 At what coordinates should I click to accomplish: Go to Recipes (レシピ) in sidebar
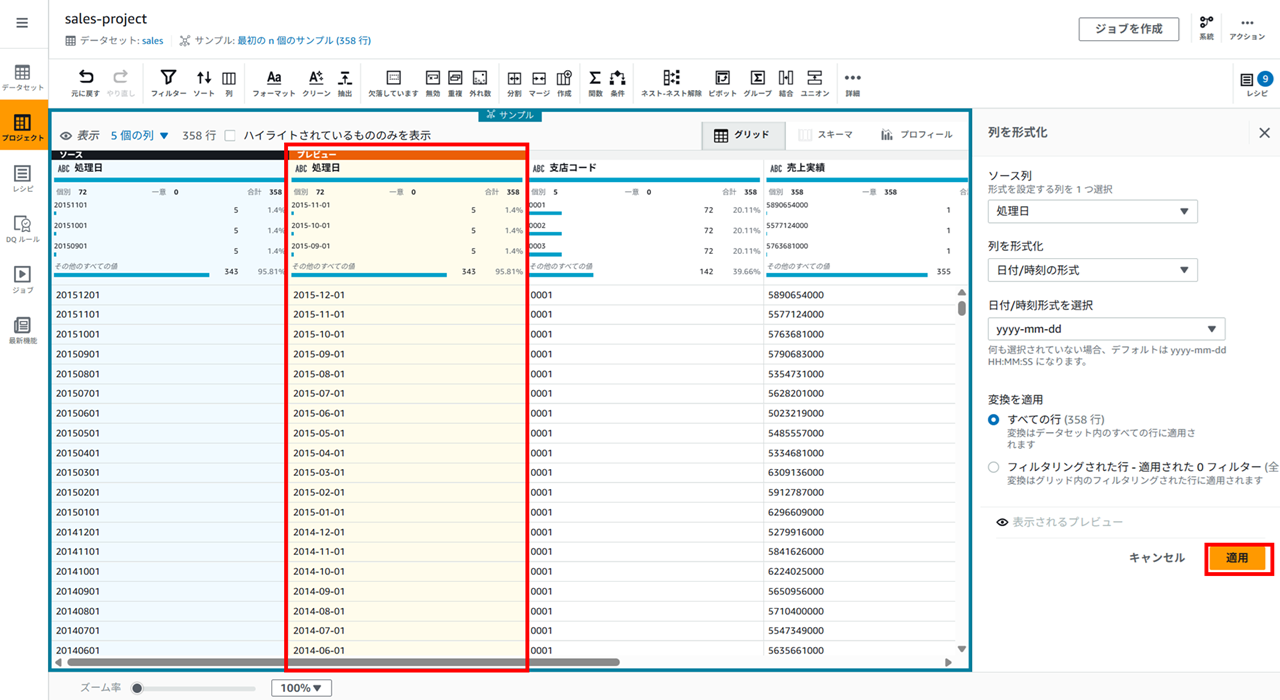coord(23,179)
